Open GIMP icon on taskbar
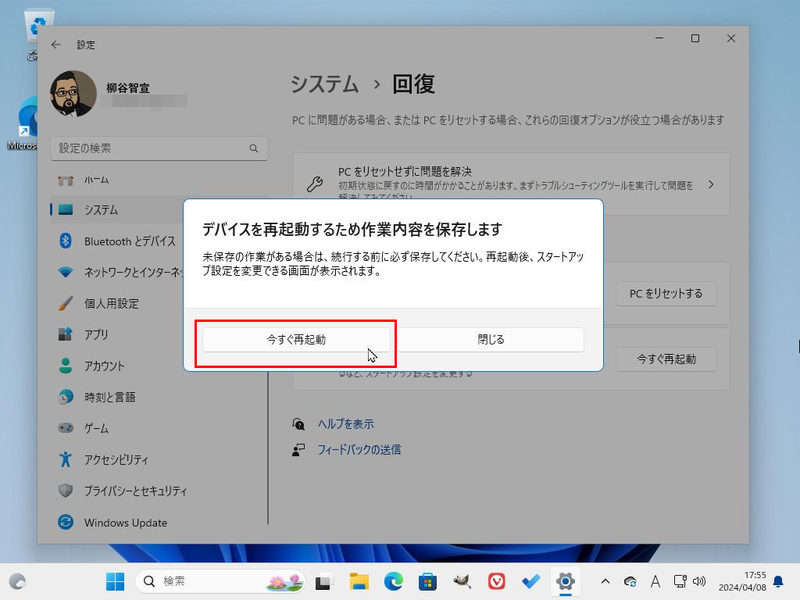Image resolution: width=800 pixels, height=600 pixels. pos(462,582)
